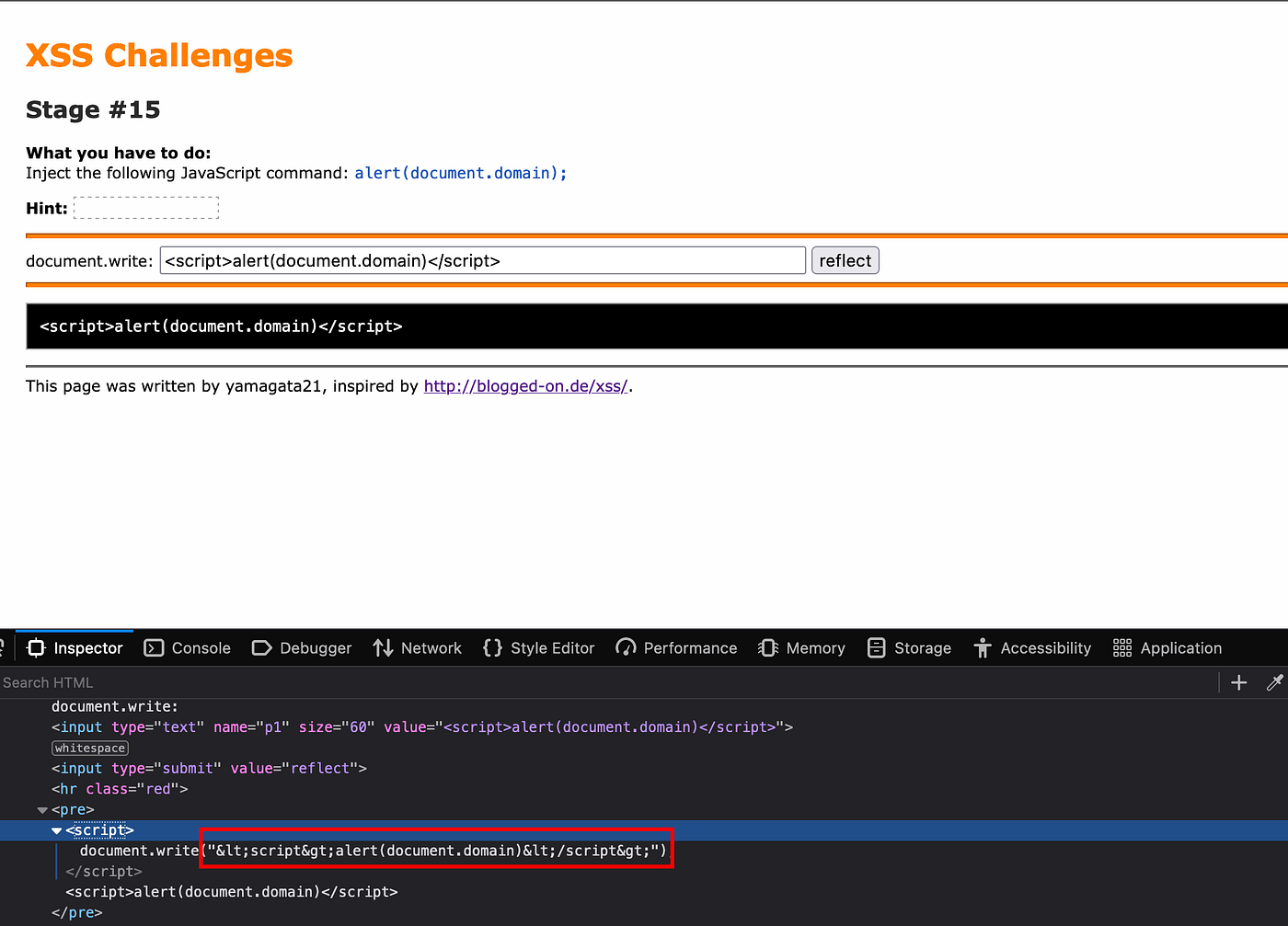Open the Network tab
The image size is (1288, 926).
click(418, 648)
